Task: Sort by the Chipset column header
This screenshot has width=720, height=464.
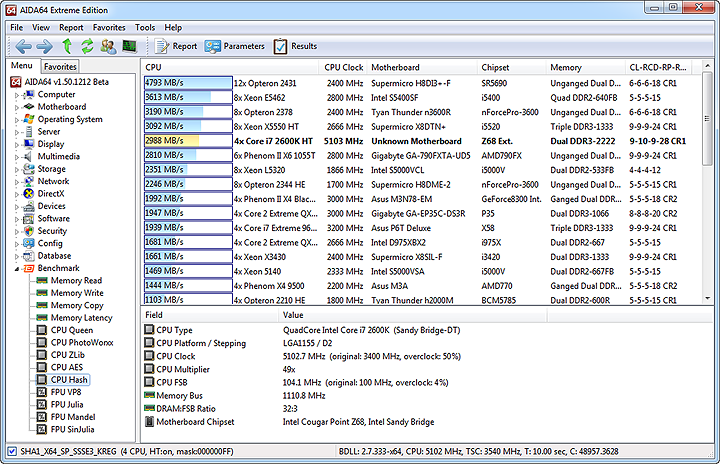Action: [511, 68]
